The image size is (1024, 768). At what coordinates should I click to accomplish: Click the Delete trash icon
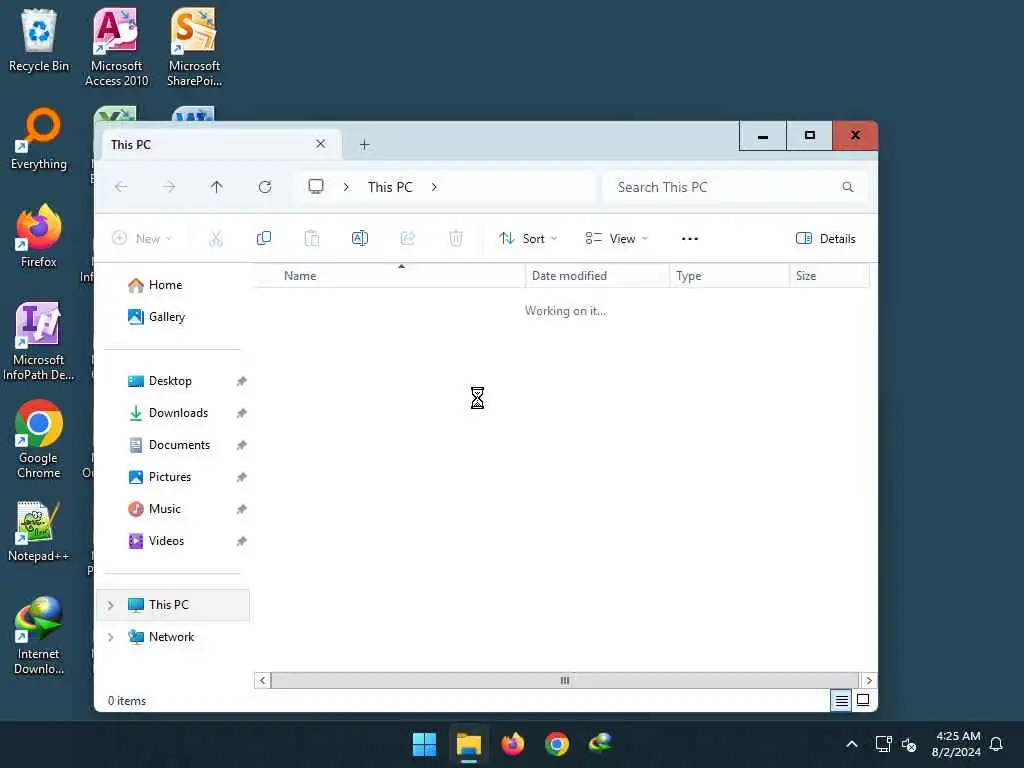pyautogui.click(x=456, y=238)
